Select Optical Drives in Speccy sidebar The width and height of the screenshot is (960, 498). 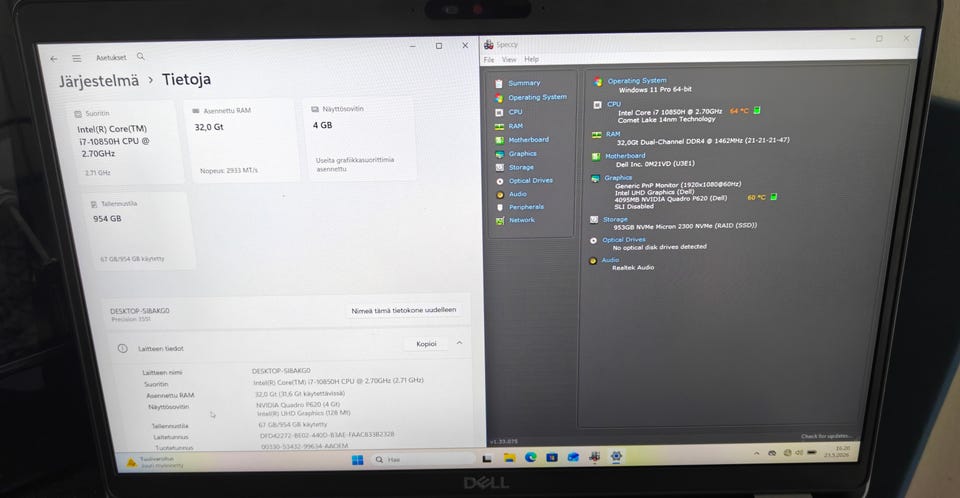[530, 181]
